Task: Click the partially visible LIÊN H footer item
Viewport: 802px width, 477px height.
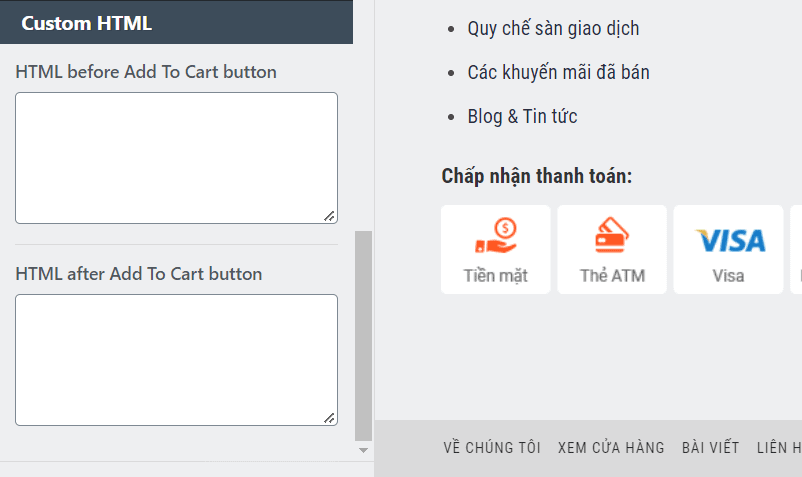Action: pyautogui.click(x=780, y=448)
